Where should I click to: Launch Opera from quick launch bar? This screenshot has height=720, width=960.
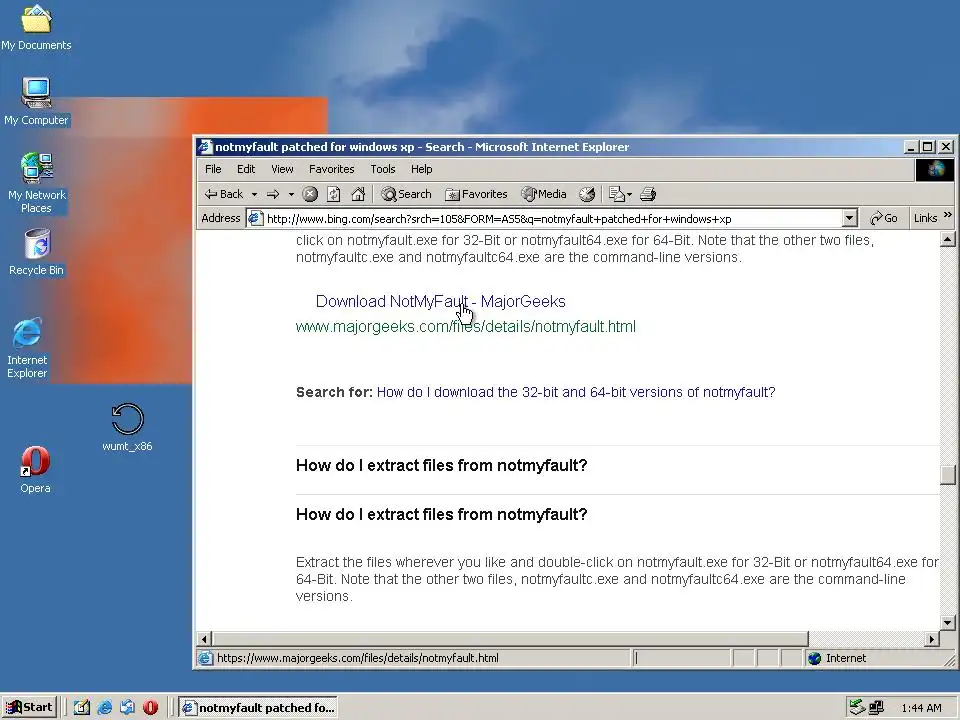(x=151, y=707)
